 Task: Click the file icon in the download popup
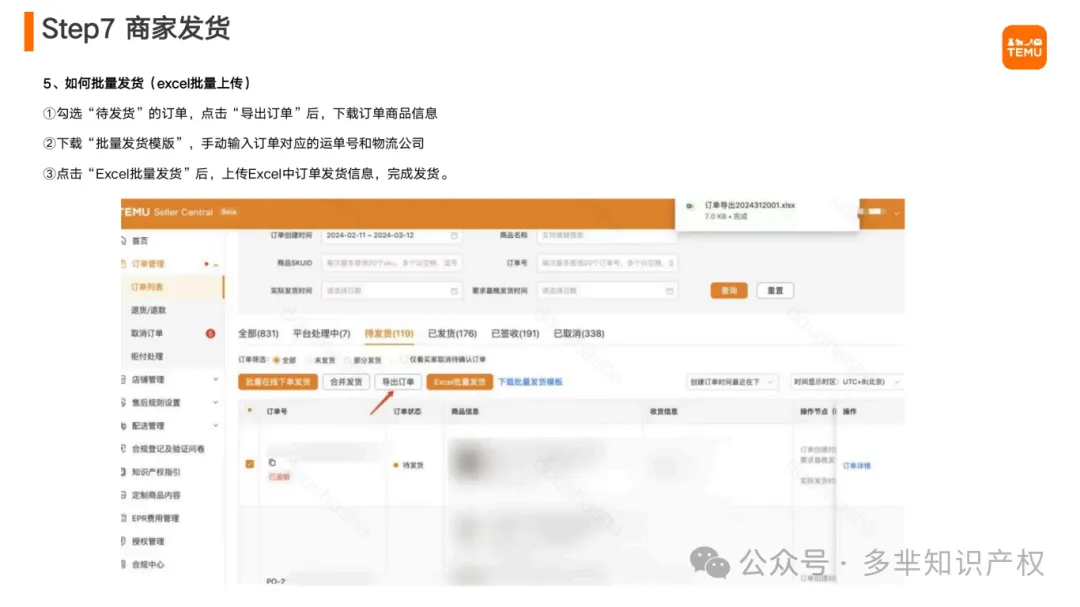689,206
